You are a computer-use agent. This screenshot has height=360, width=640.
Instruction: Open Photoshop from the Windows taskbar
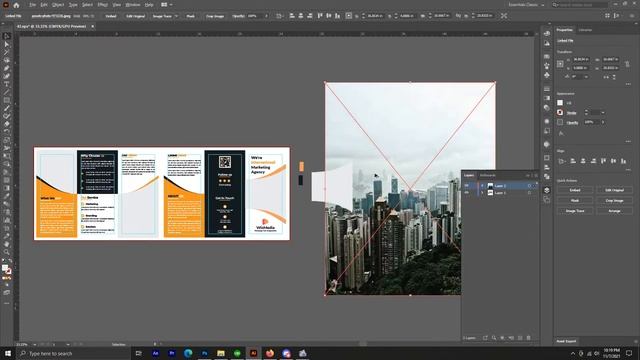(204, 353)
